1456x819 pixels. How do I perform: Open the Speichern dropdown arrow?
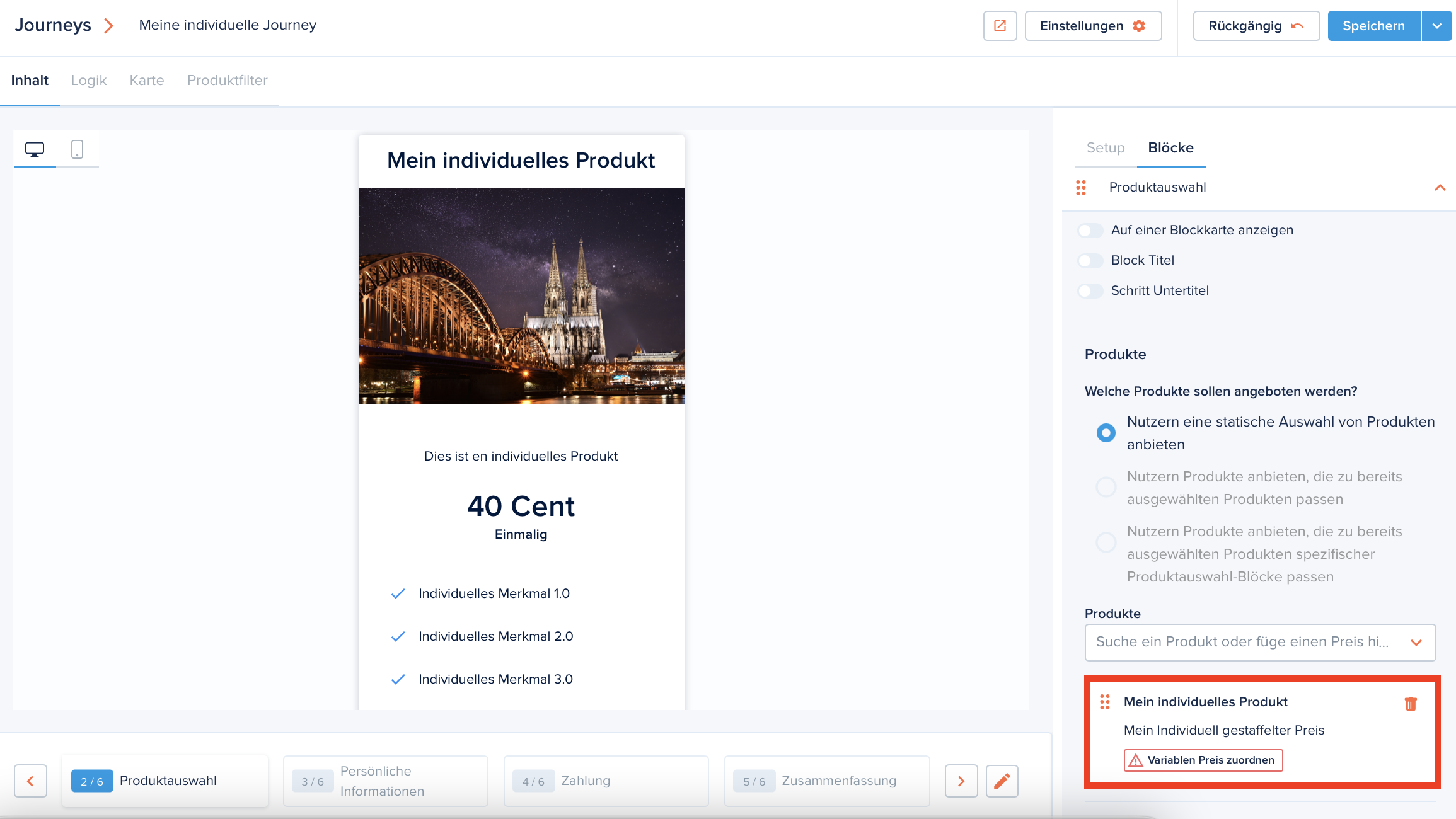1437,26
